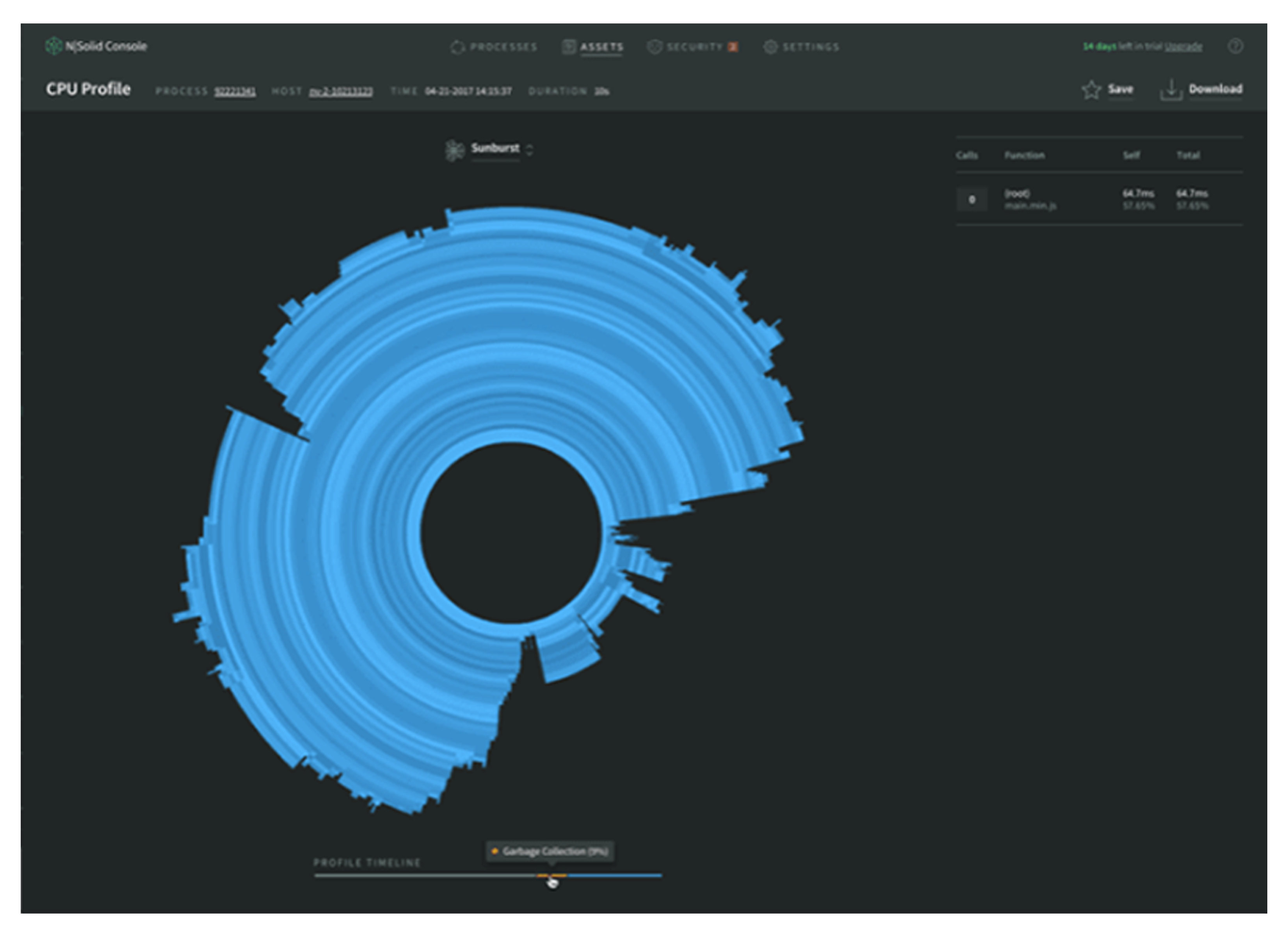This screenshot has height=937, width=1288.
Task: Open the host name link
Action: coord(341,91)
